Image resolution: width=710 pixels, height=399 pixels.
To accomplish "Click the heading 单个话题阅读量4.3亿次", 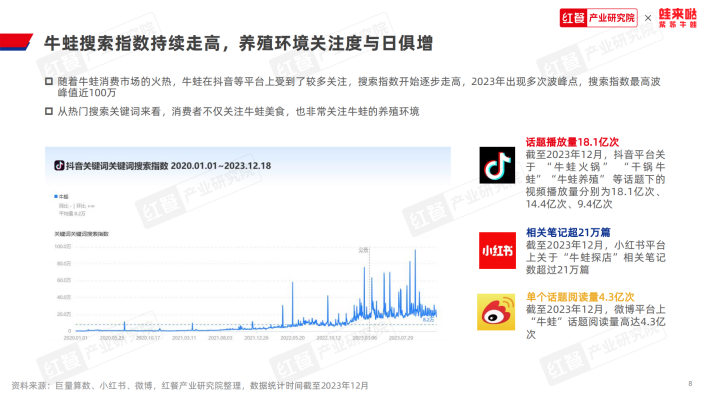I will coord(580,297).
